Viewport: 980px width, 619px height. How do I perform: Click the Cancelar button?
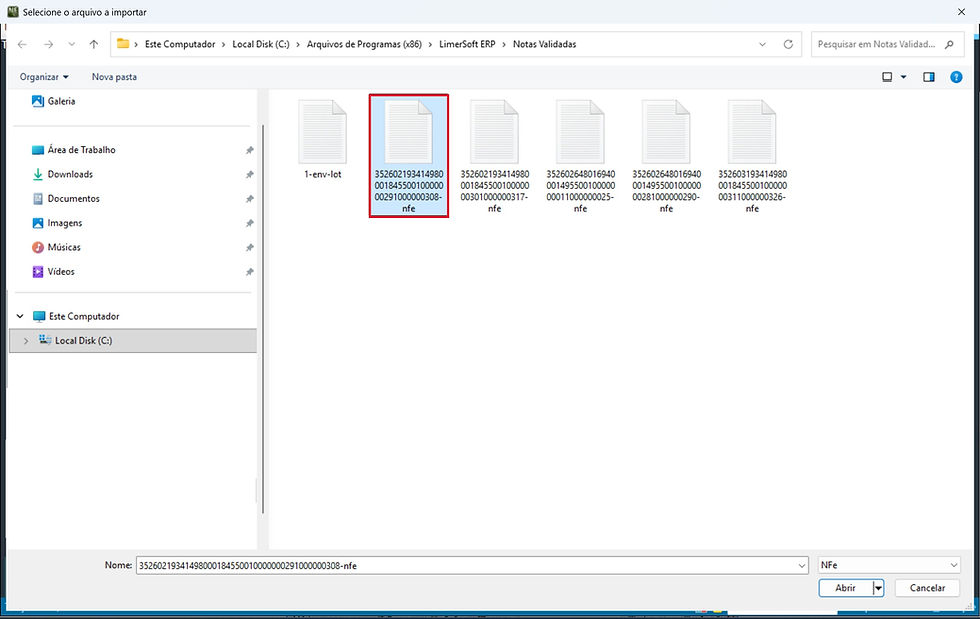tap(928, 588)
